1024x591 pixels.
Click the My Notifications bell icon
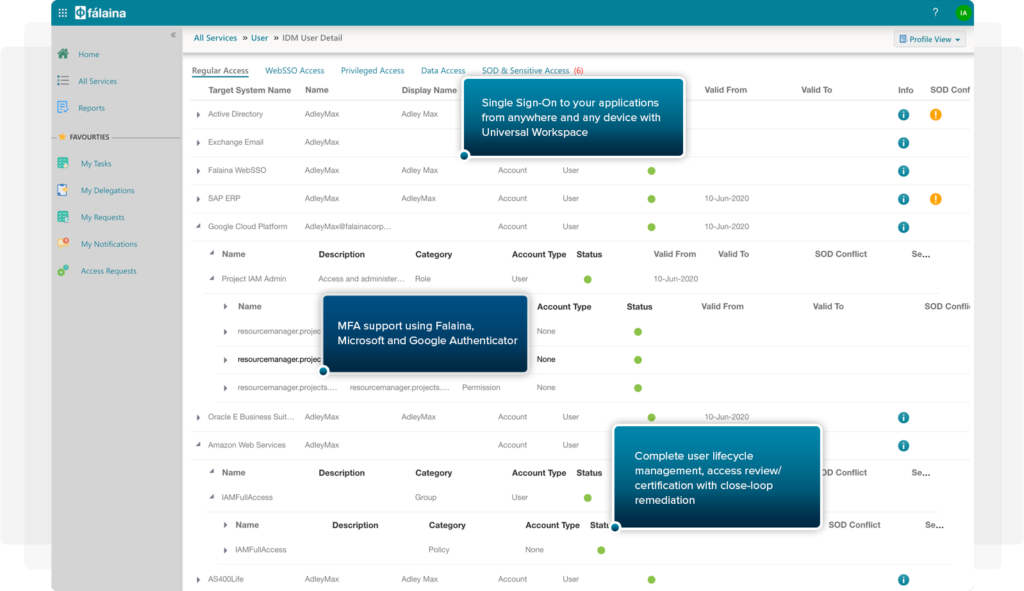click(63, 243)
